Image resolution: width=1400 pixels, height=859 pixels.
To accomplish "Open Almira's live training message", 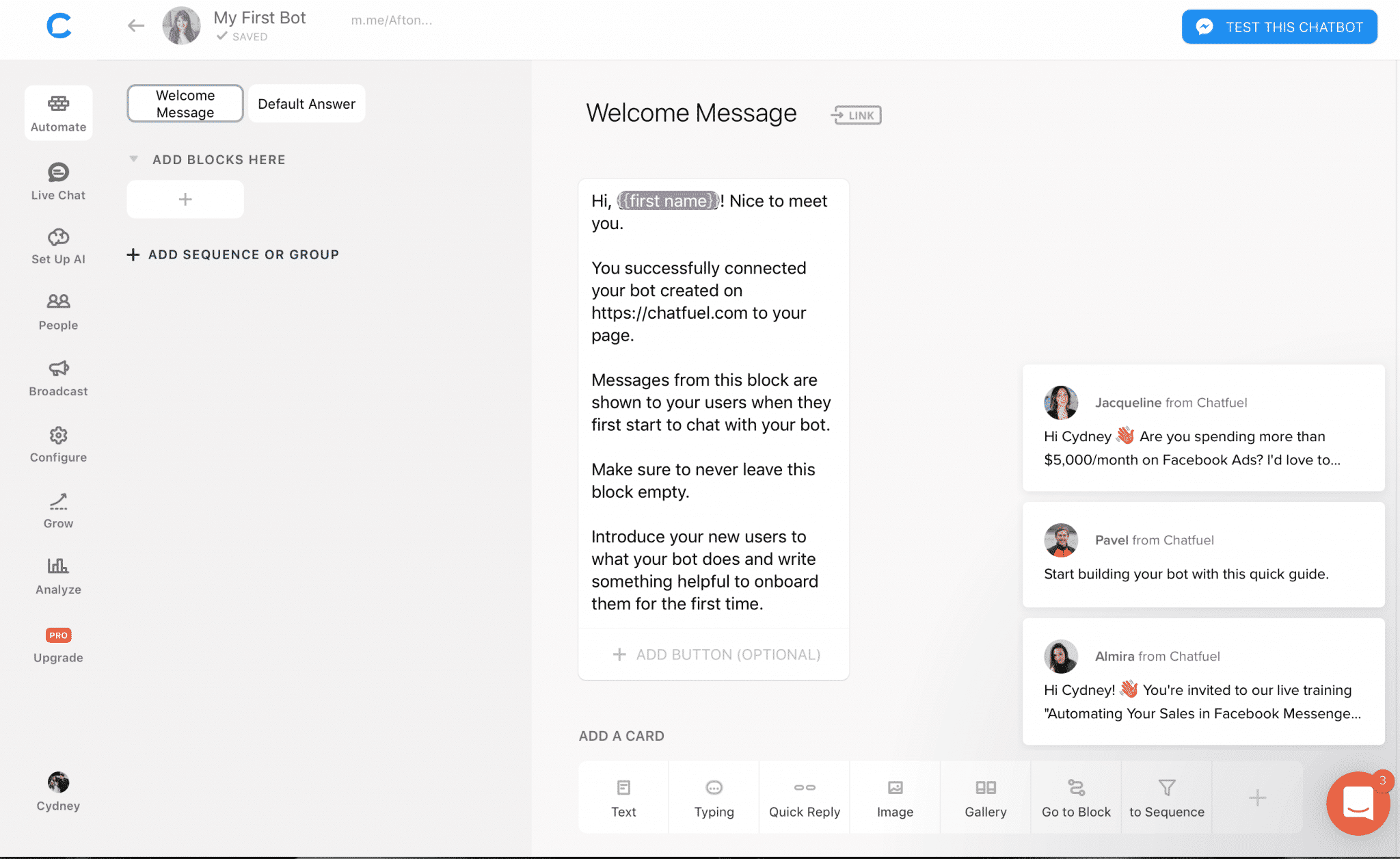I will [x=1203, y=682].
